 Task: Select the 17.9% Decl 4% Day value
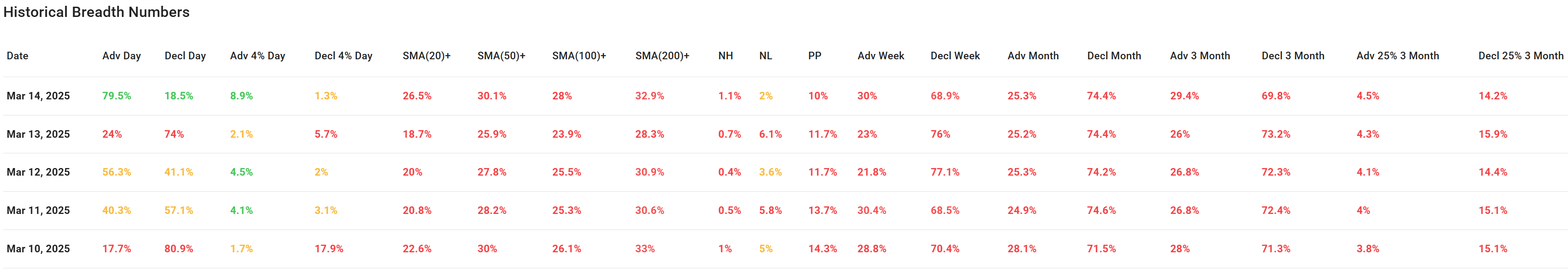(329, 249)
